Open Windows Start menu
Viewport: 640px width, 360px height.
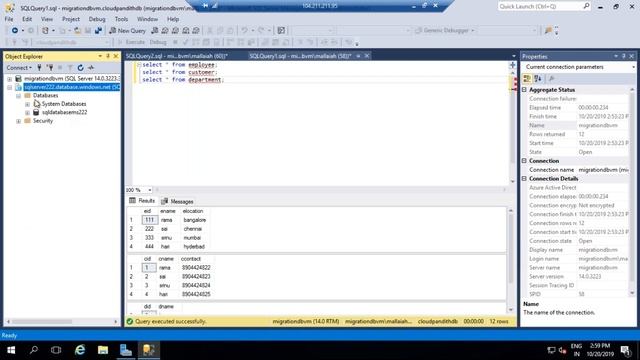pyautogui.click(x=11, y=350)
